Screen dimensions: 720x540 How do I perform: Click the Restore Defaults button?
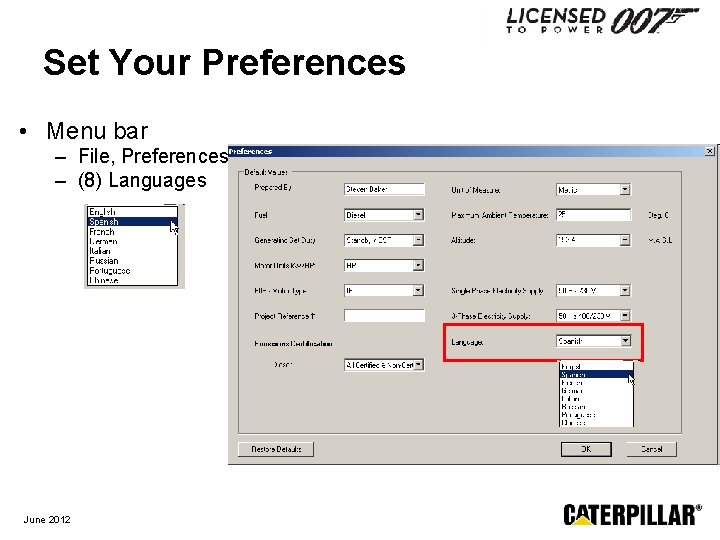[x=276, y=449]
